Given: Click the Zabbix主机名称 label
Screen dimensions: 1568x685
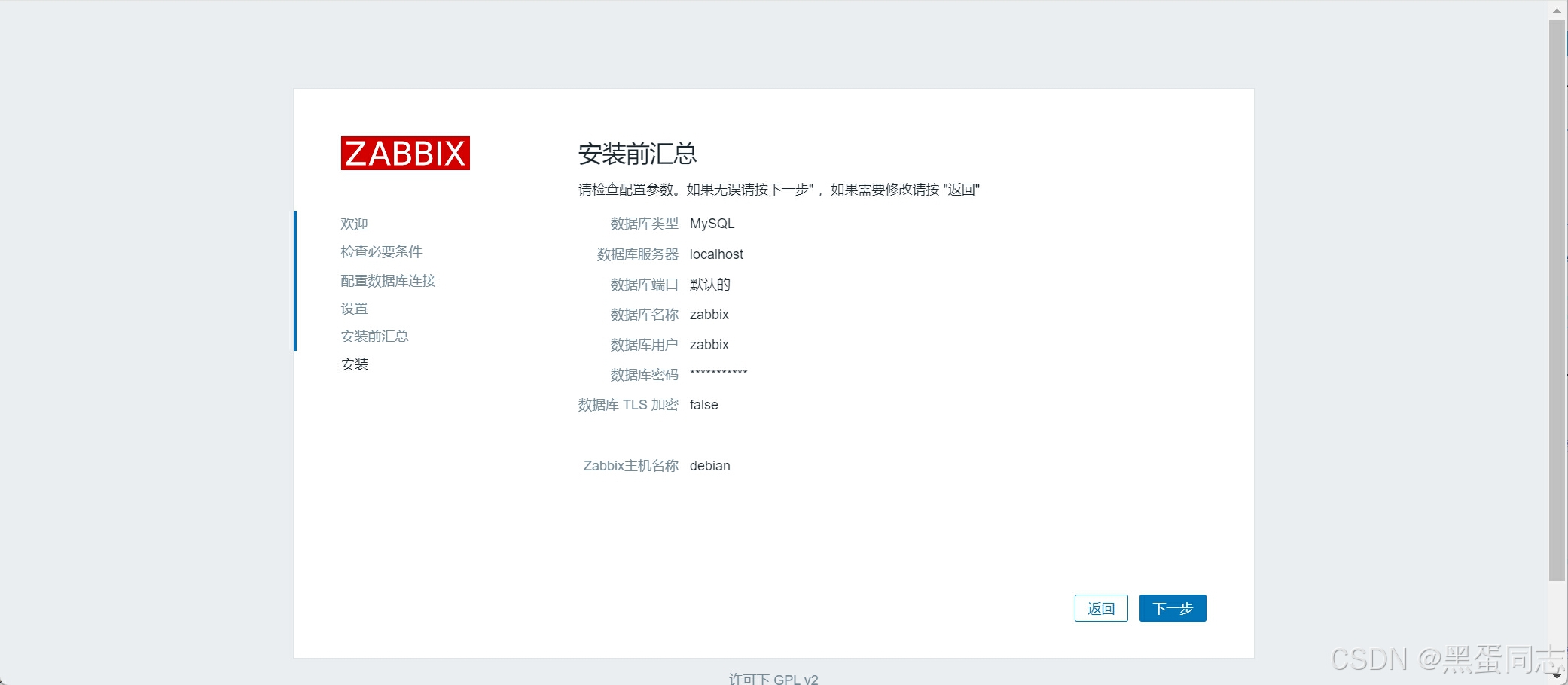Looking at the screenshot, I should click(631, 466).
